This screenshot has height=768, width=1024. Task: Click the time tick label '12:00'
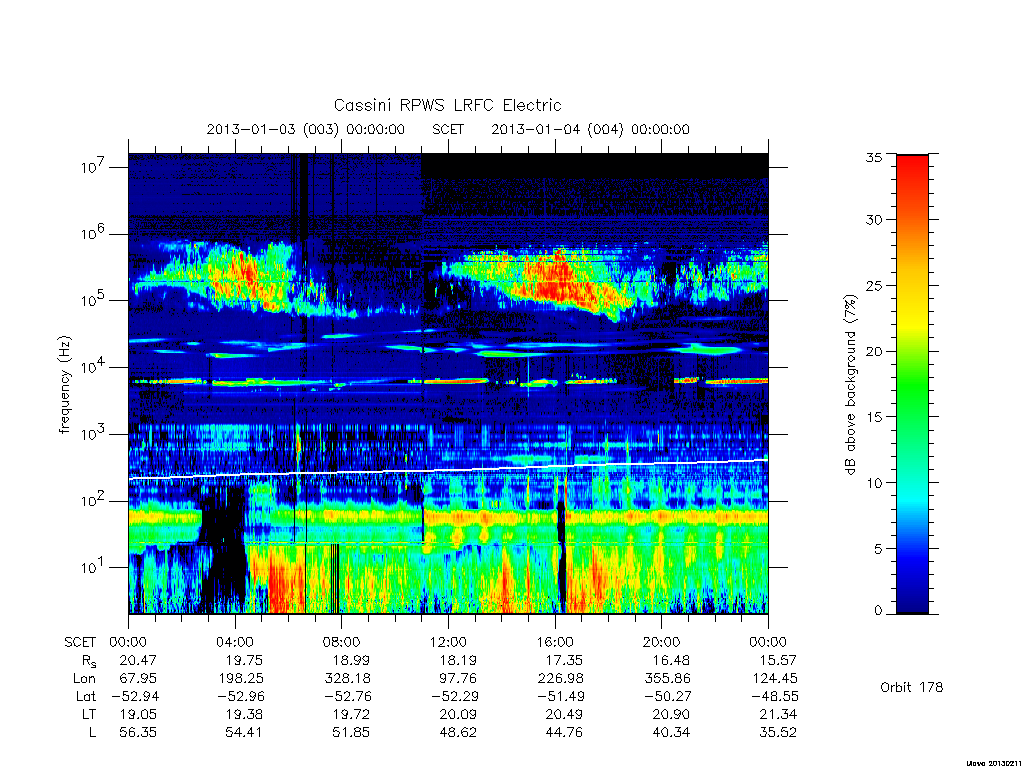click(448, 642)
